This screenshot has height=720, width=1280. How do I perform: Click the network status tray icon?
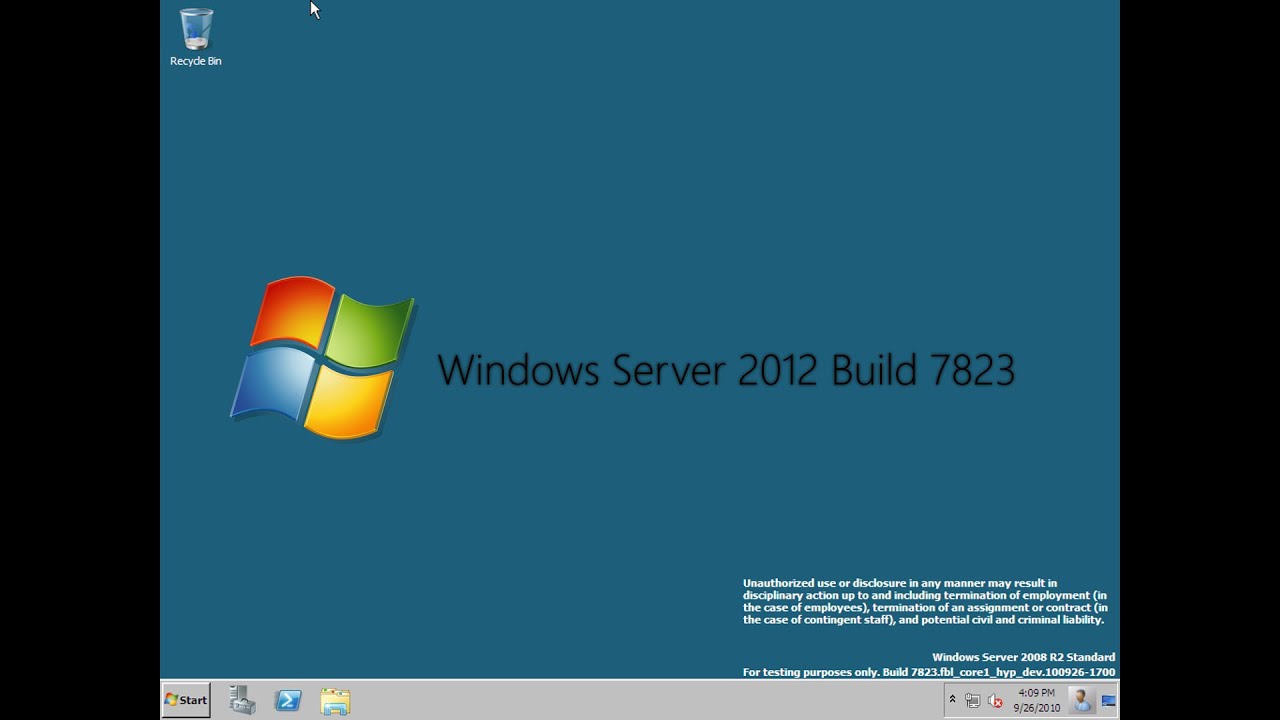click(973, 701)
